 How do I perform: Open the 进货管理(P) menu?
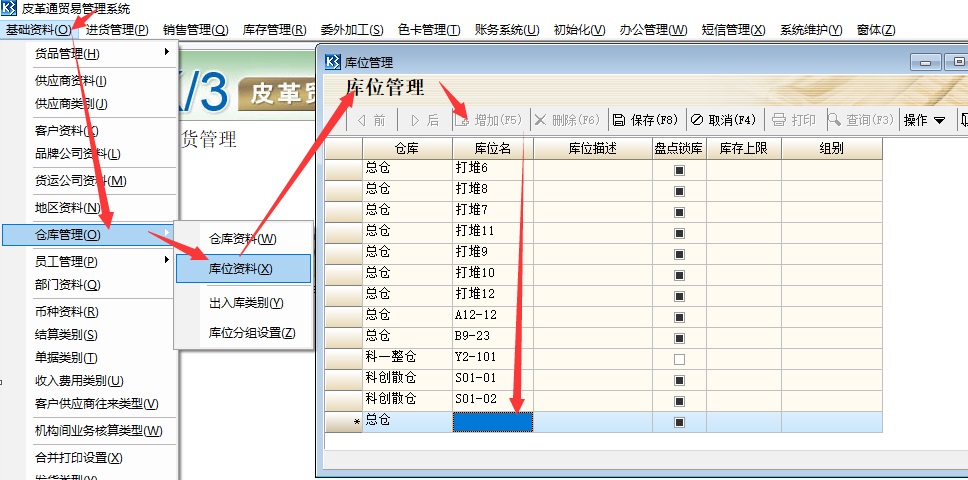click(117, 30)
